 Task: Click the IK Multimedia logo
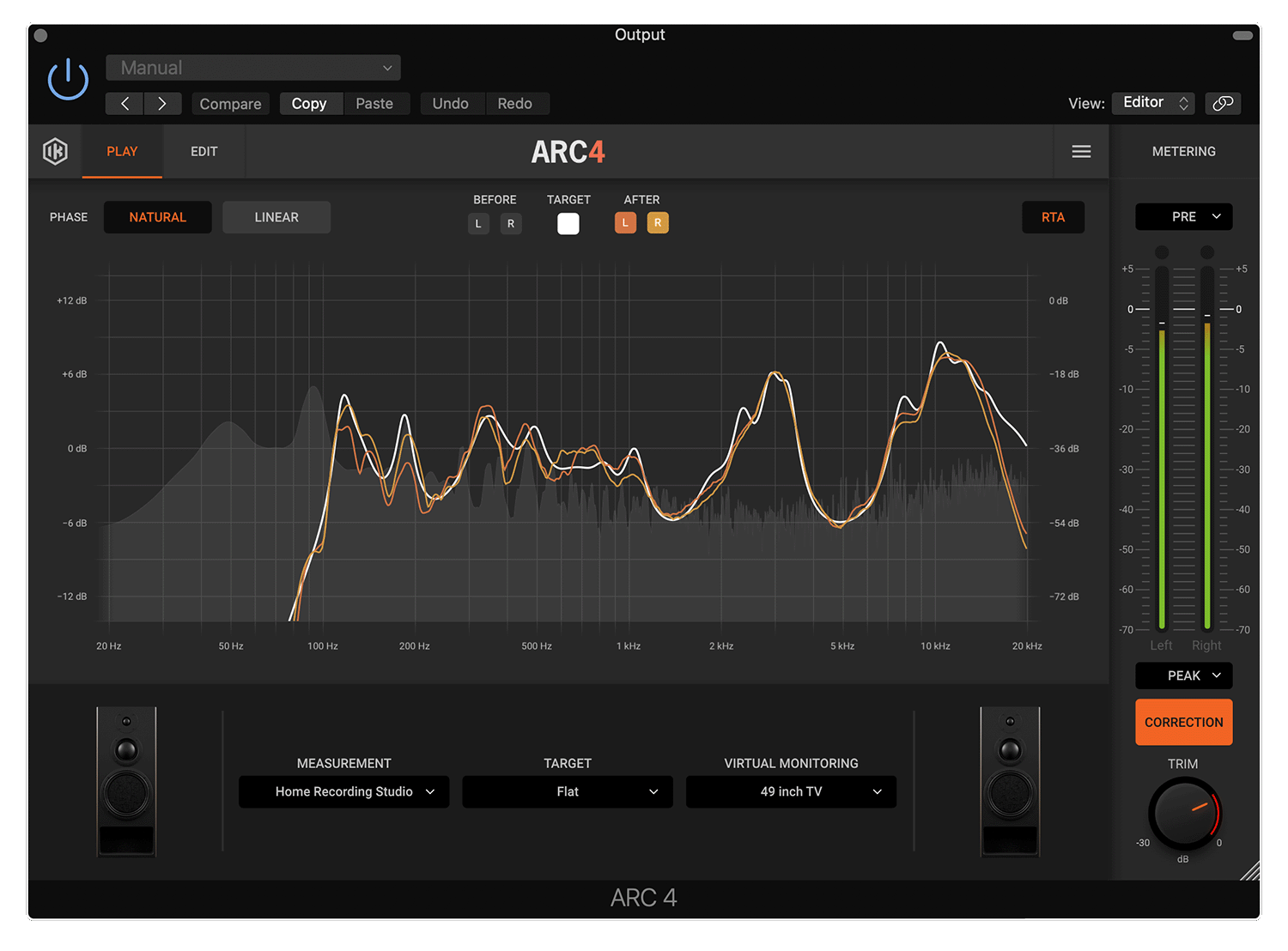point(55,151)
